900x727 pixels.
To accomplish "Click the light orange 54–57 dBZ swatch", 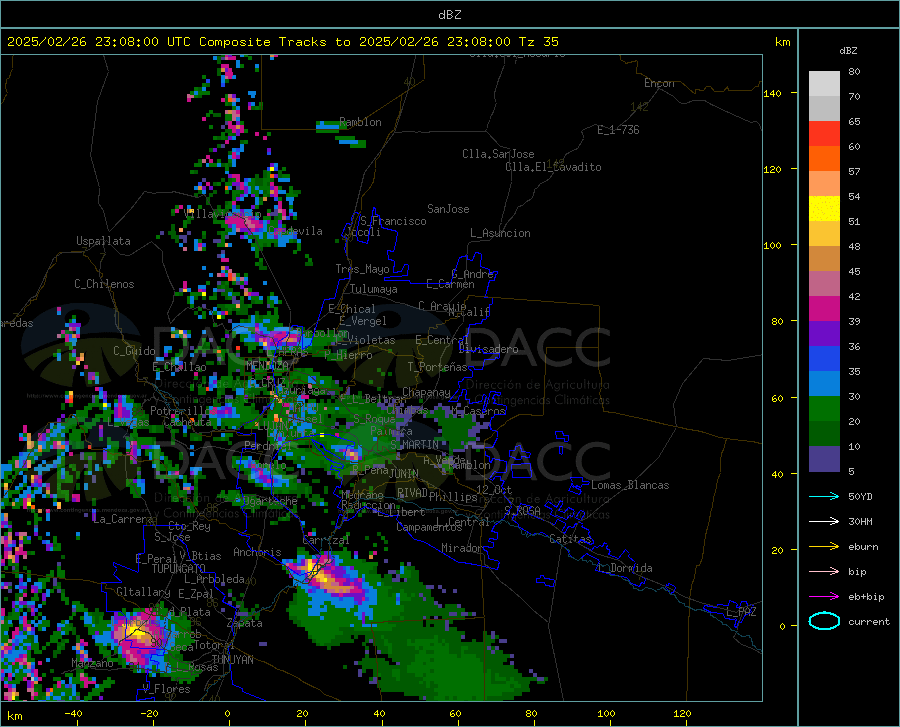I will (x=824, y=184).
